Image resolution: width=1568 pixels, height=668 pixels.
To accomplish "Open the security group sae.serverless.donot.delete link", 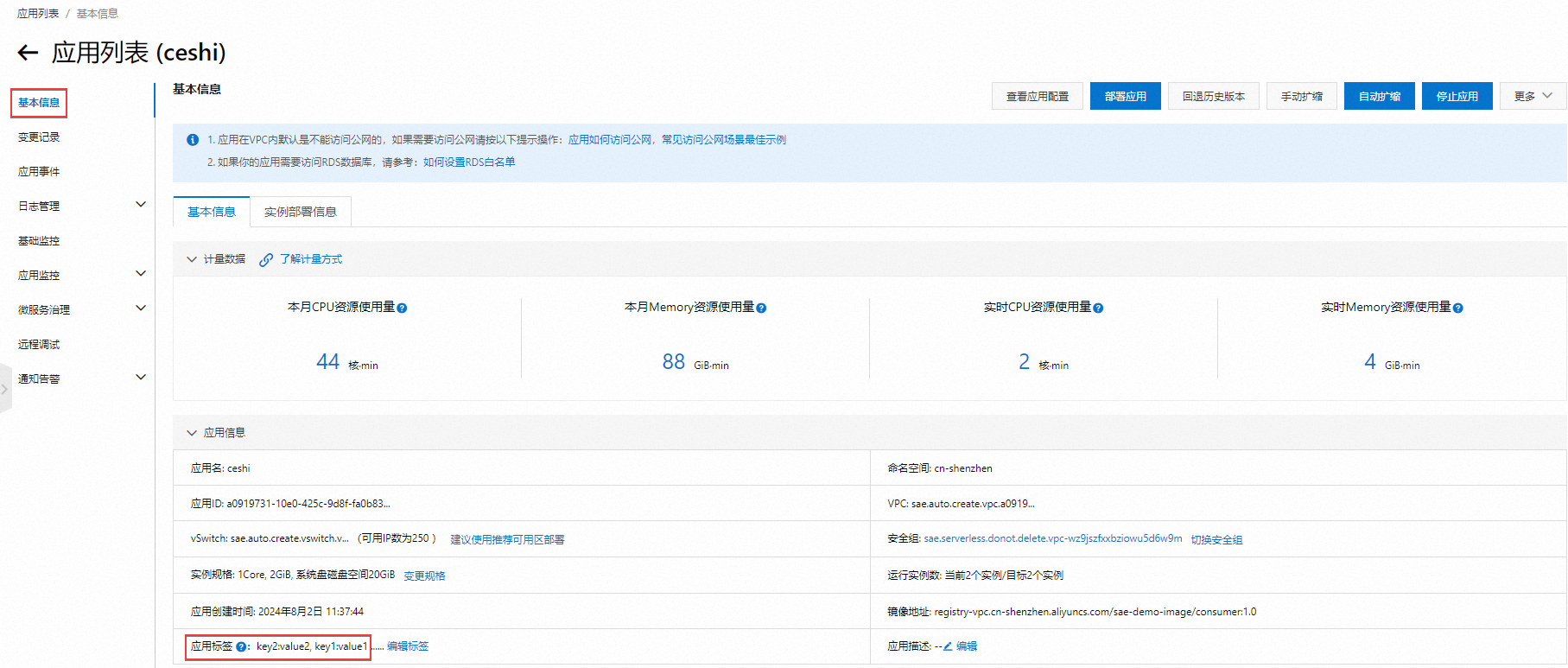I will coord(1053,538).
